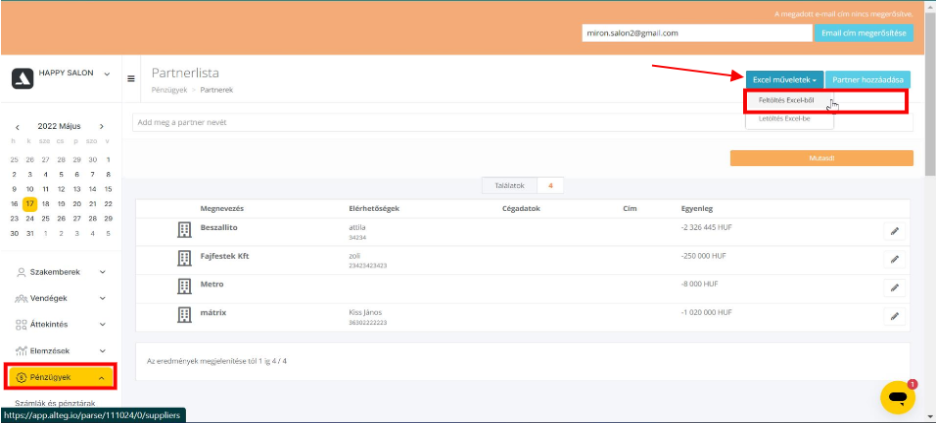Click the building icon next to Beszallito

[184, 230]
